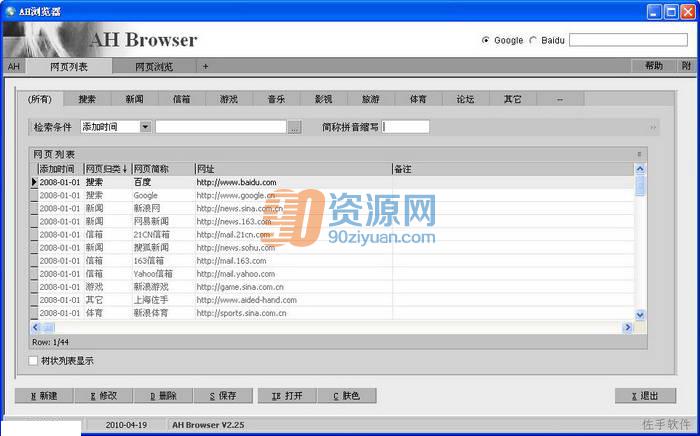
Task: Click the search text box beside Baidu
Action: pyautogui.click(x=628, y=40)
